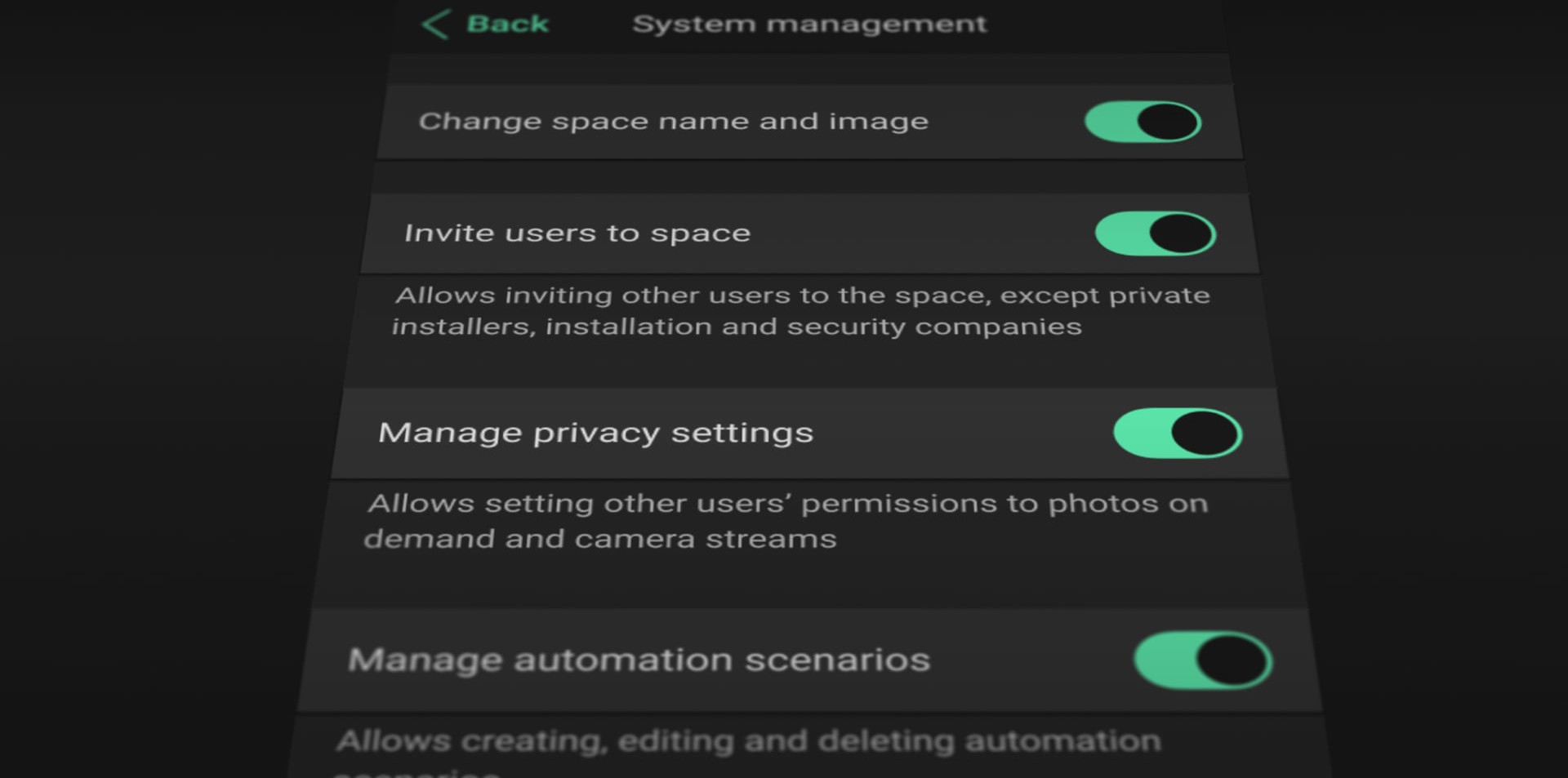The width and height of the screenshot is (1568, 778).
Task: Select the text 'Allows setting other users' permissions'
Action: coord(682,504)
